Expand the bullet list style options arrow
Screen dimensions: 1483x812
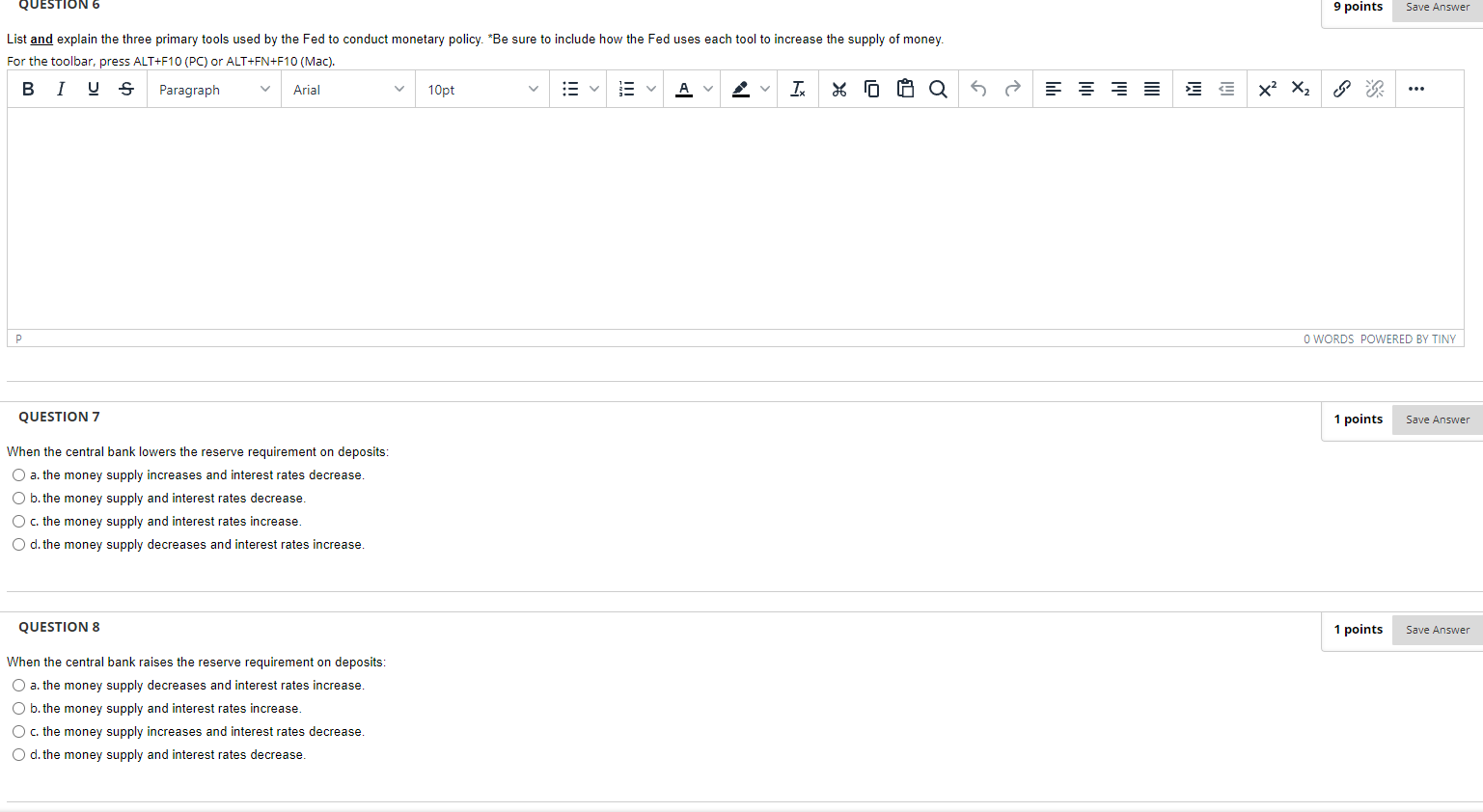click(x=594, y=90)
